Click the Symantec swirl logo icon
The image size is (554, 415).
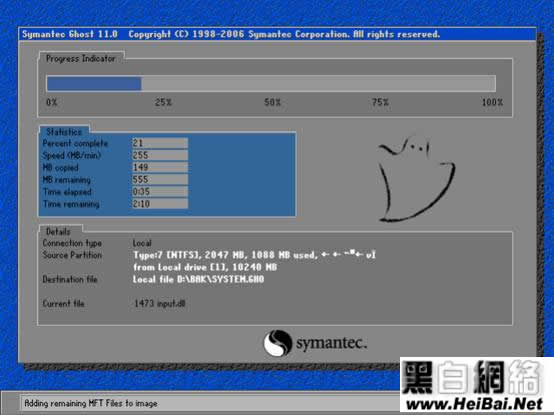(x=278, y=343)
